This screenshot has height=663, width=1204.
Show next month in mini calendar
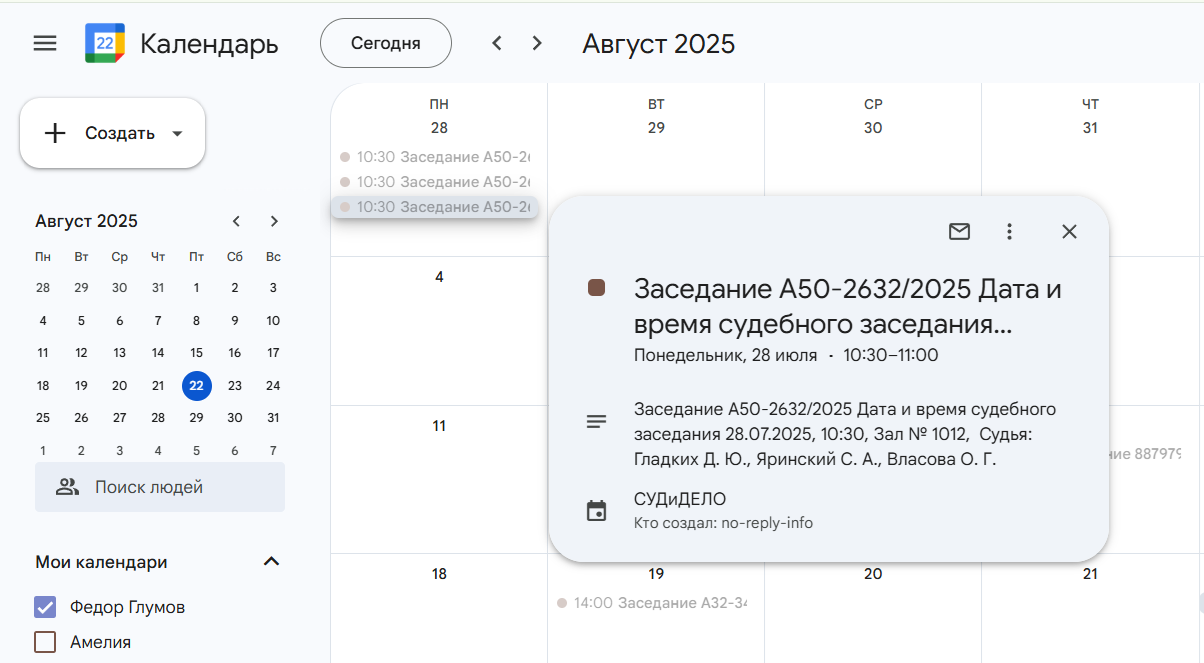point(274,221)
